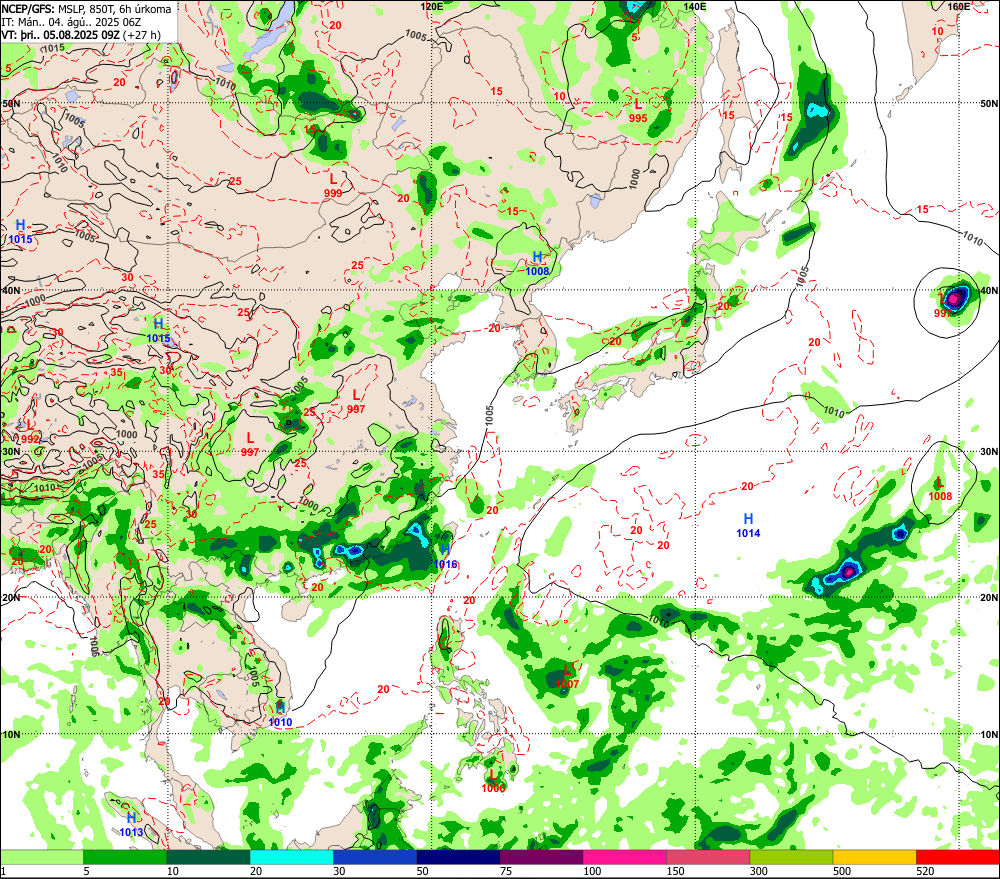Click the medium green 5–10 legend swatch
The width and height of the screenshot is (1000, 879).
coord(125,857)
